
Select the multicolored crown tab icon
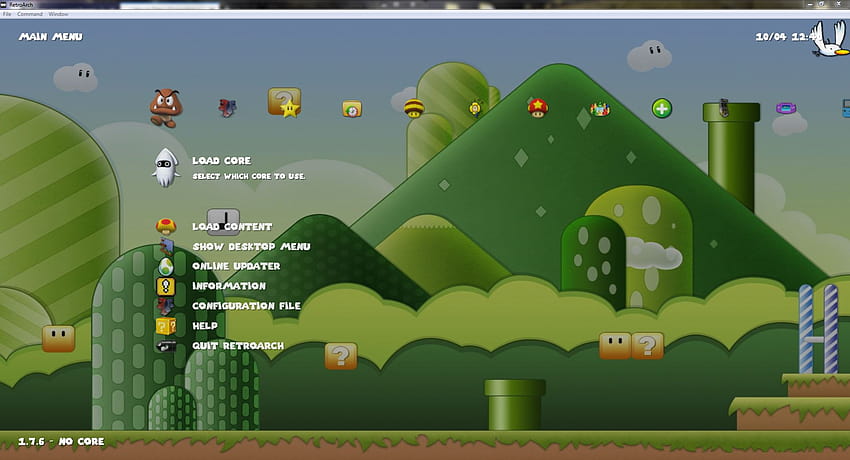(x=600, y=109)
